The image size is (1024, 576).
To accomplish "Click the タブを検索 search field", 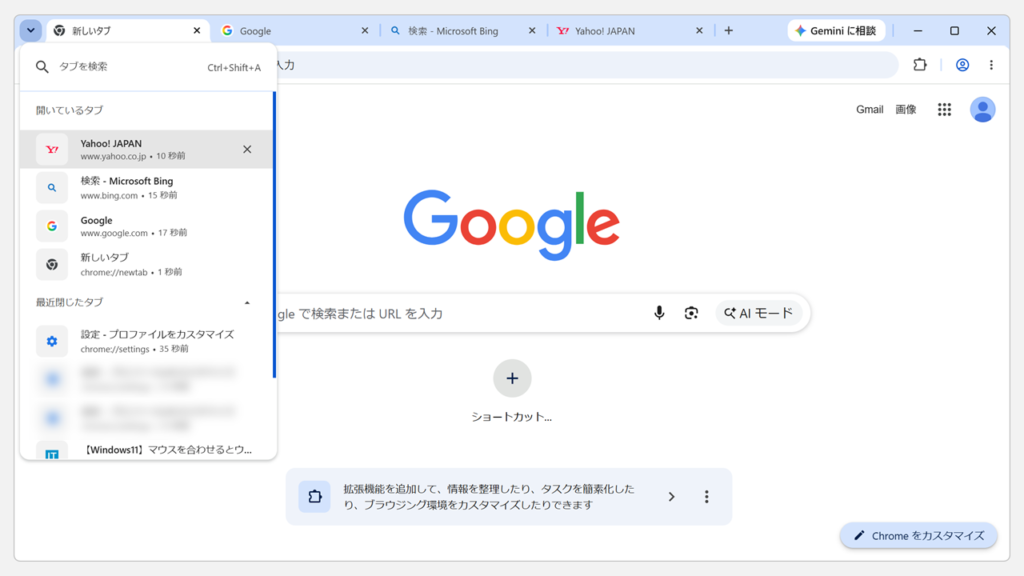I will (148, 67).
